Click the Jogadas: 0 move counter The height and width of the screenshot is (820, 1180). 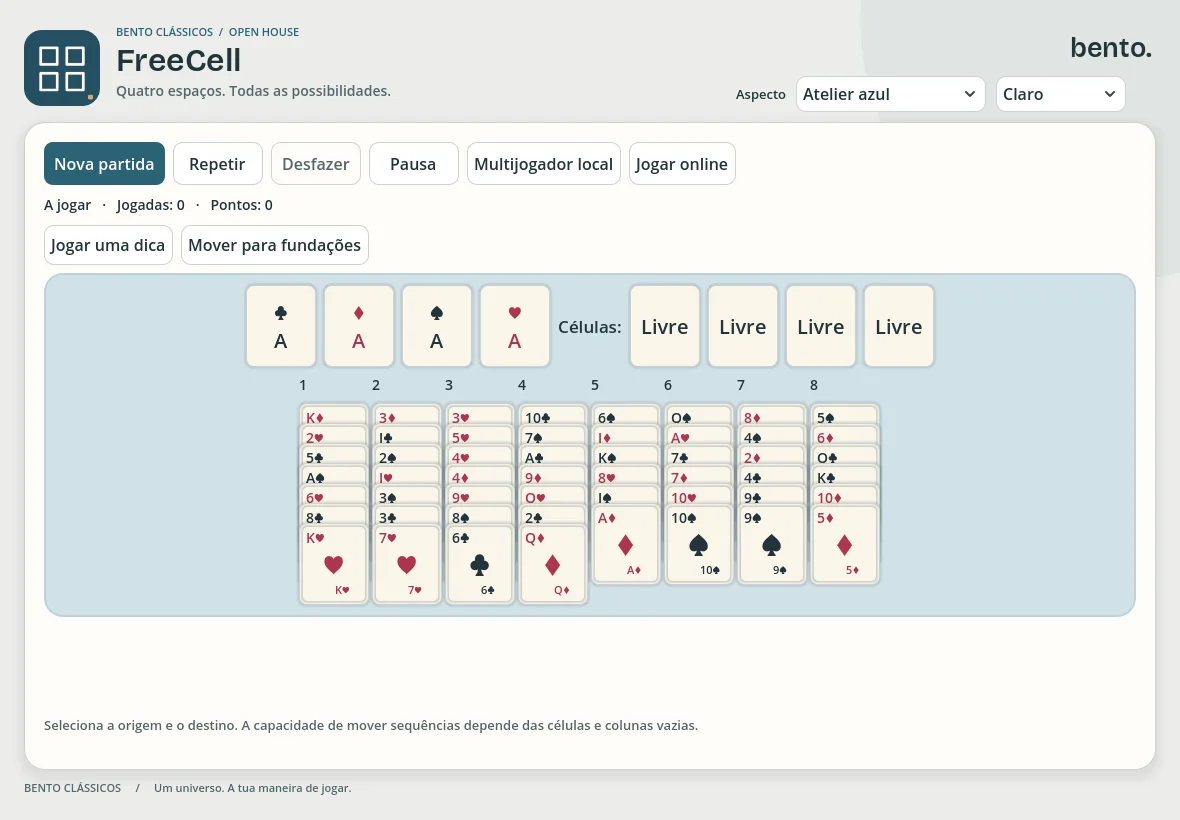[x=151, y=205]
